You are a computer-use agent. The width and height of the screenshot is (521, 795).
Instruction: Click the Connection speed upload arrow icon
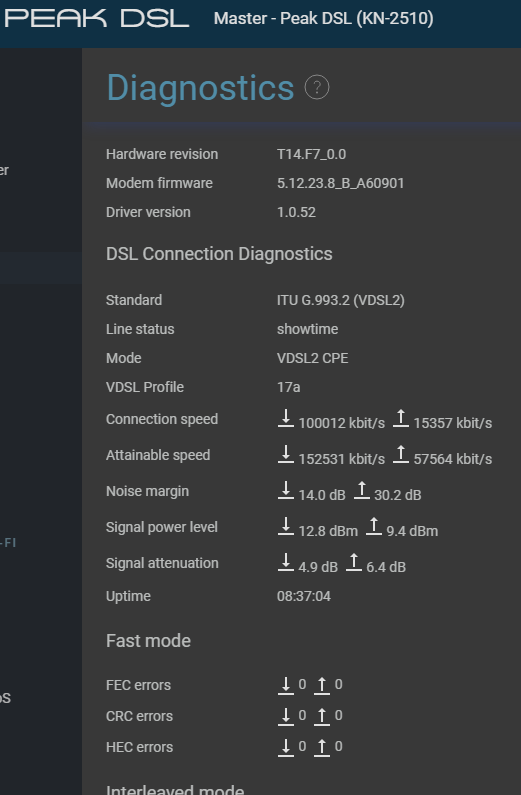tap(401, 418)
